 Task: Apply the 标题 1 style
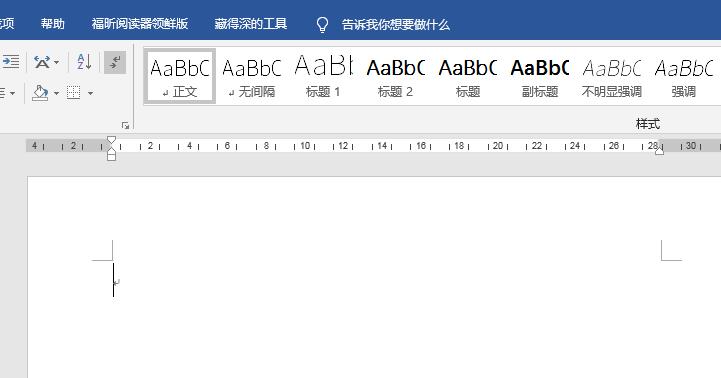click(323, 76)
